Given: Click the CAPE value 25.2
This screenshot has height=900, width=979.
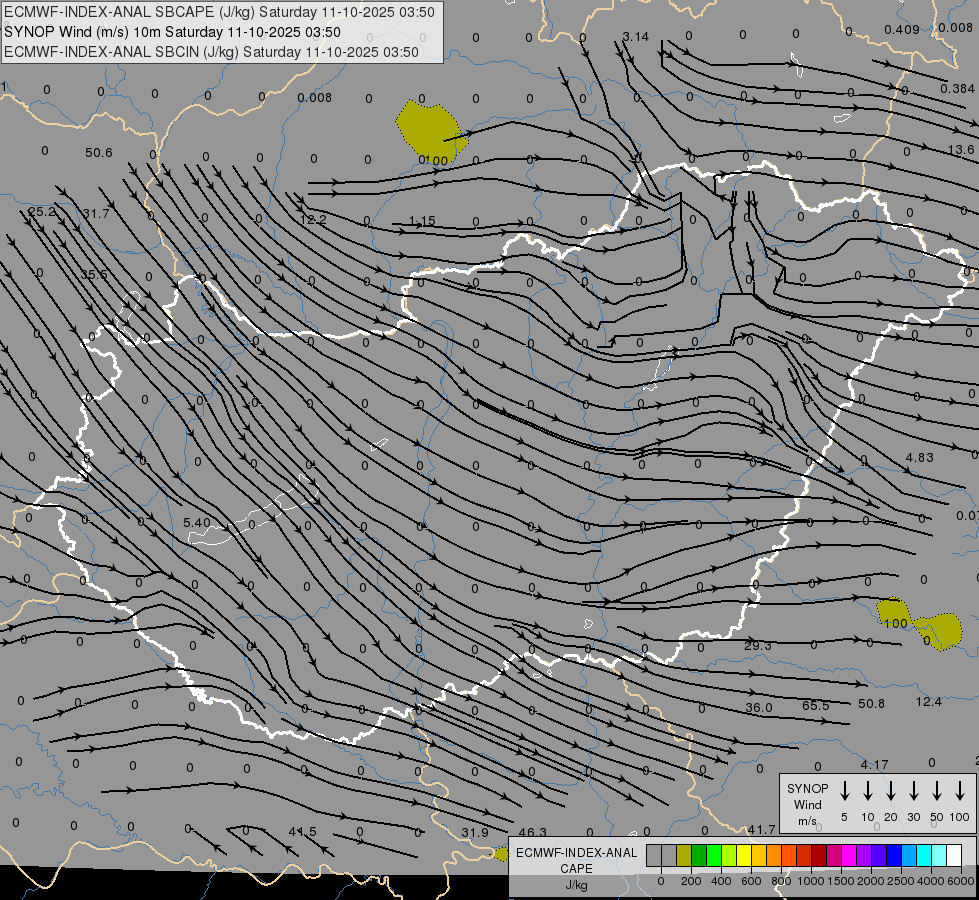Looking at the screenshot, I should tap(42, 212).
